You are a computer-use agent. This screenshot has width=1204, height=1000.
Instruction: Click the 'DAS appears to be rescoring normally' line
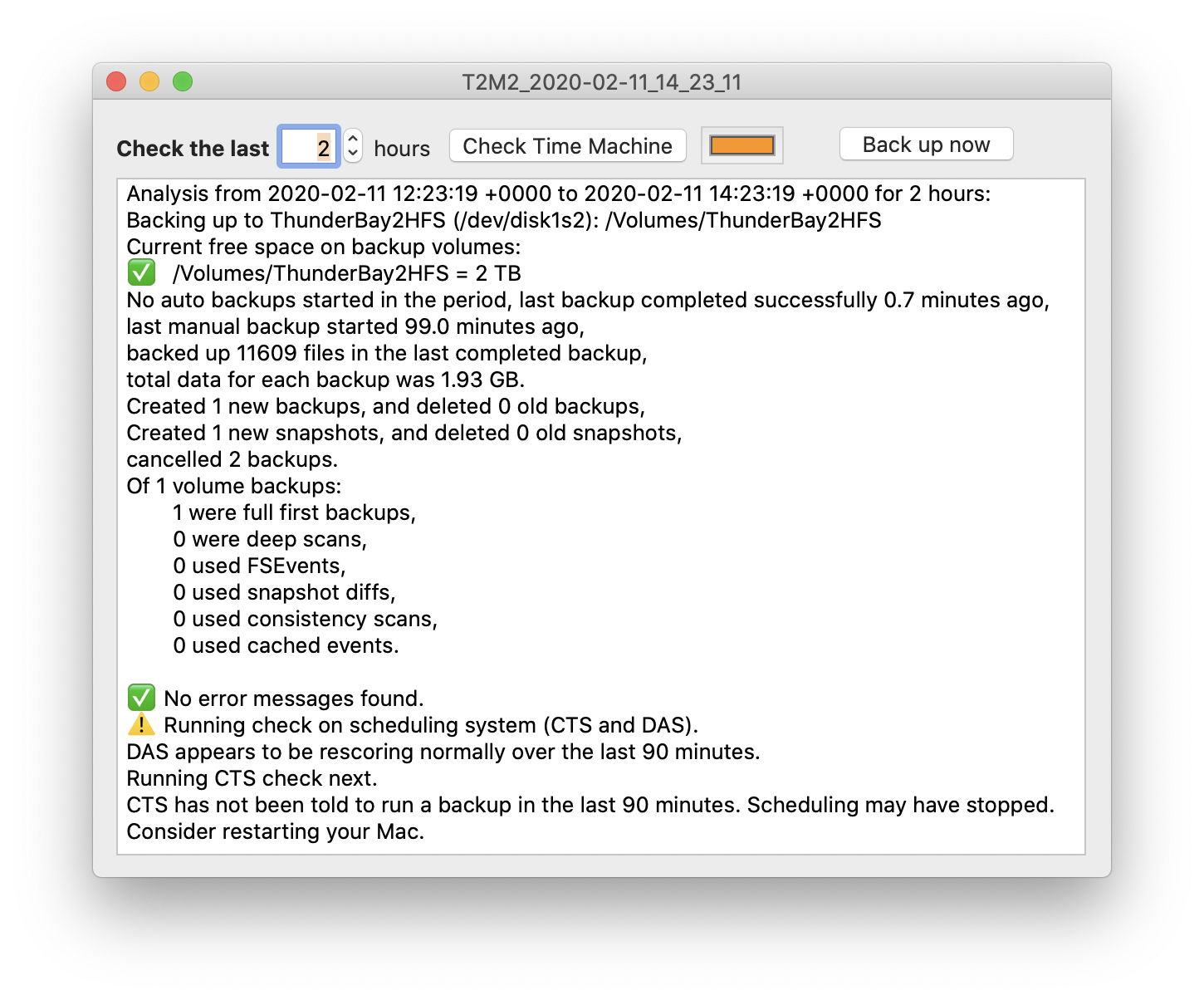tap(443, 752)
